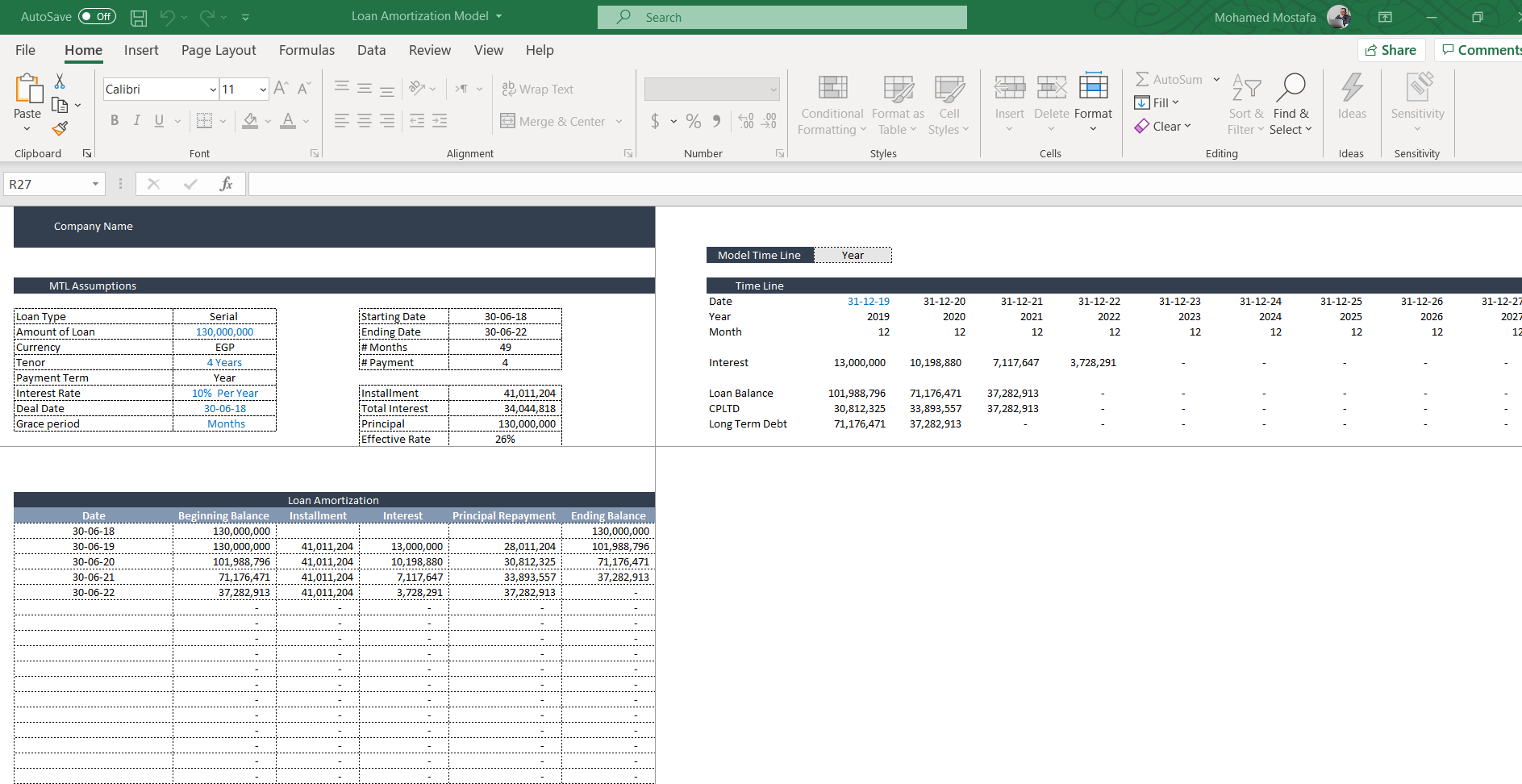Click the Cut scissors icon
Image resolution: width=1522 pixels, height=784 pixels.
click(x=60, y=81)
